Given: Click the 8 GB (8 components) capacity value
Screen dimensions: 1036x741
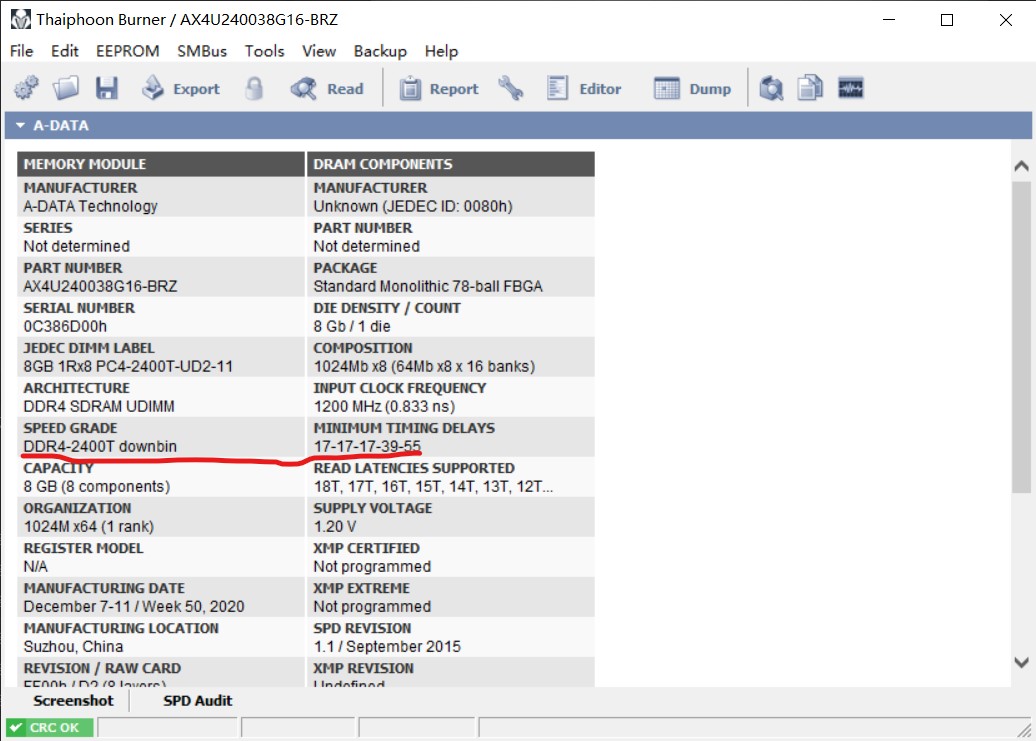Looking at the screenshot, I should (x=97, y=487).
